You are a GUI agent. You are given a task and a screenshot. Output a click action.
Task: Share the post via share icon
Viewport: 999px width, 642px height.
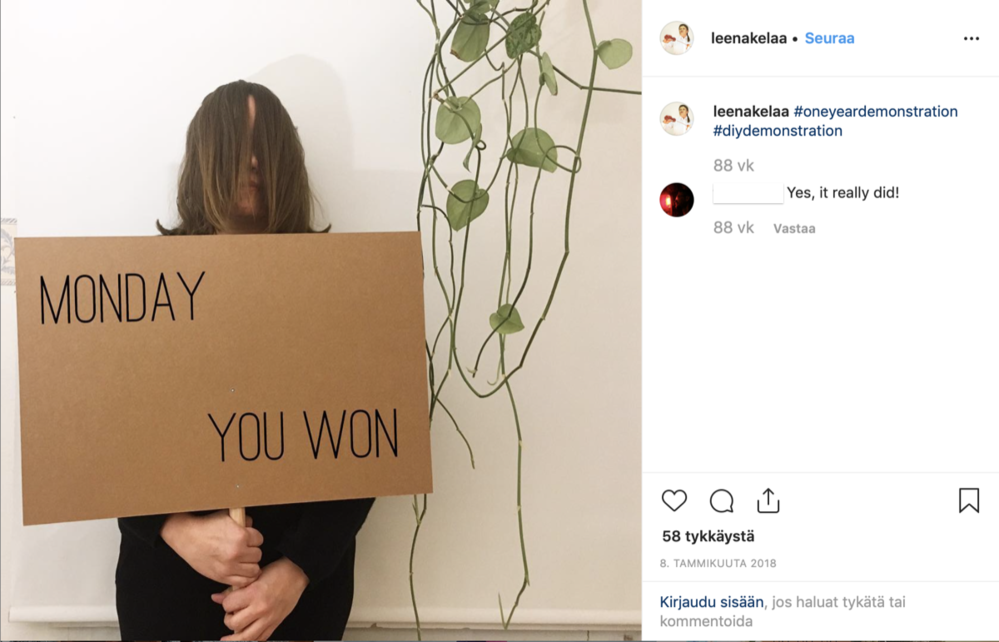coord(768,501)
